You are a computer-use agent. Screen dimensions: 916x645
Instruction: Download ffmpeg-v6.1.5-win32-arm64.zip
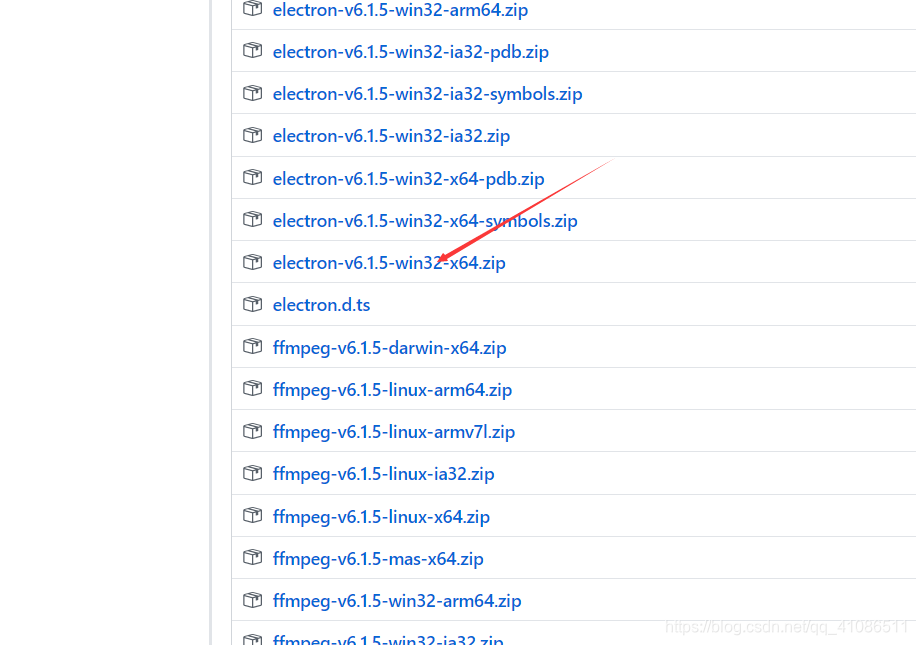[x=397, y=601]
